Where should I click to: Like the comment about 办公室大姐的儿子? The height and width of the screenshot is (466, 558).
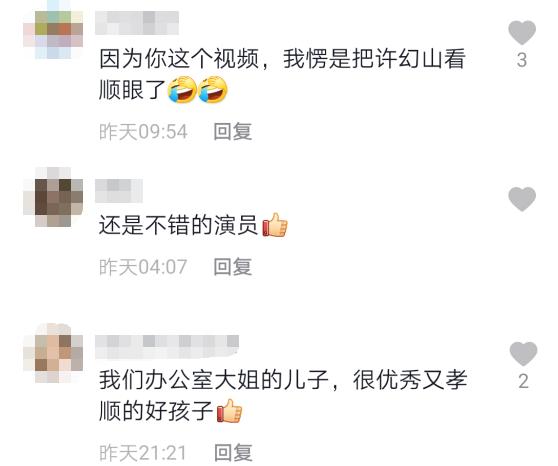(x=523, y=354)
